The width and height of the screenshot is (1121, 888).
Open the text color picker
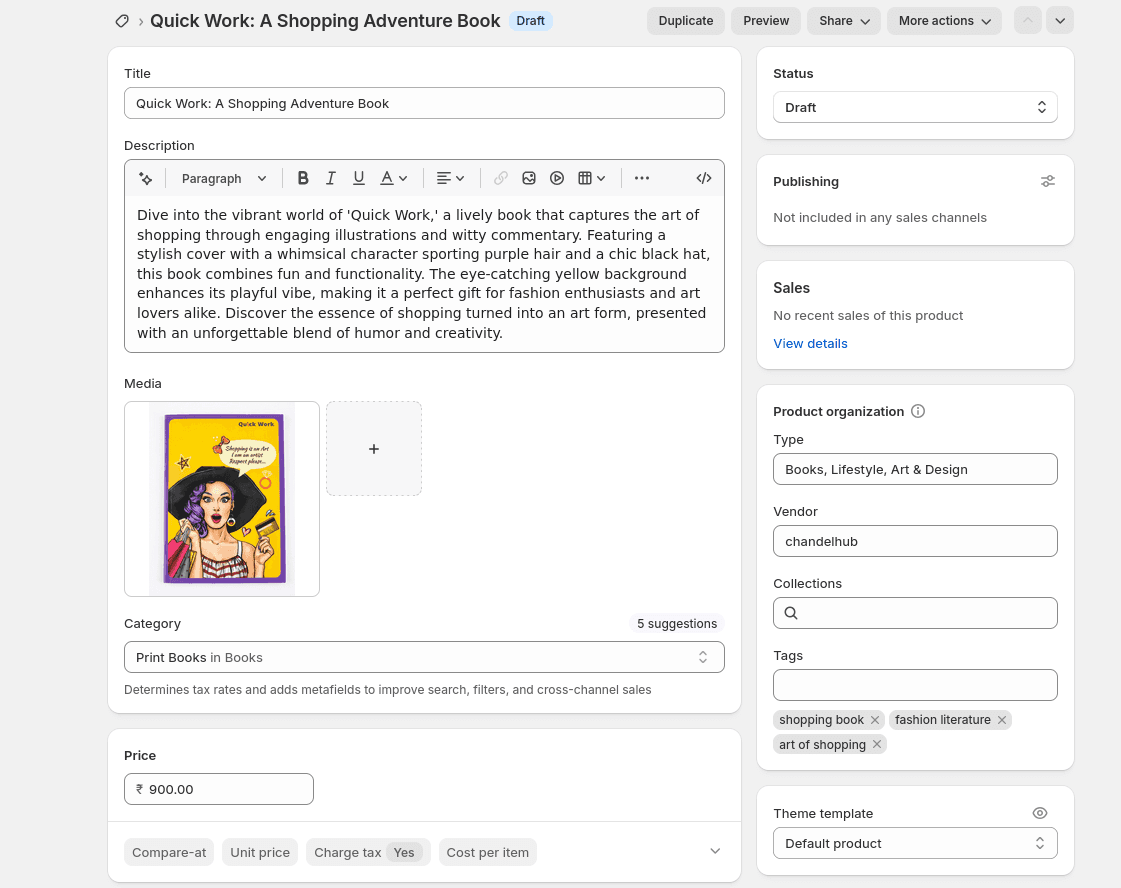point(393,179)
